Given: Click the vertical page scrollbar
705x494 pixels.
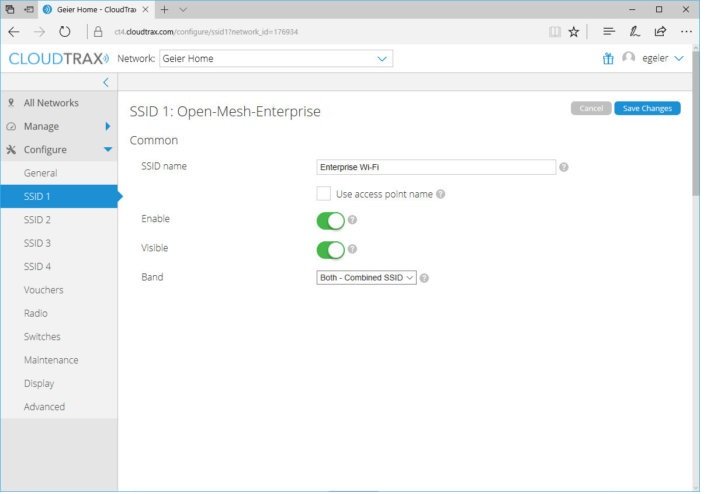Looking at the screenshot, I should click(695, 140).
